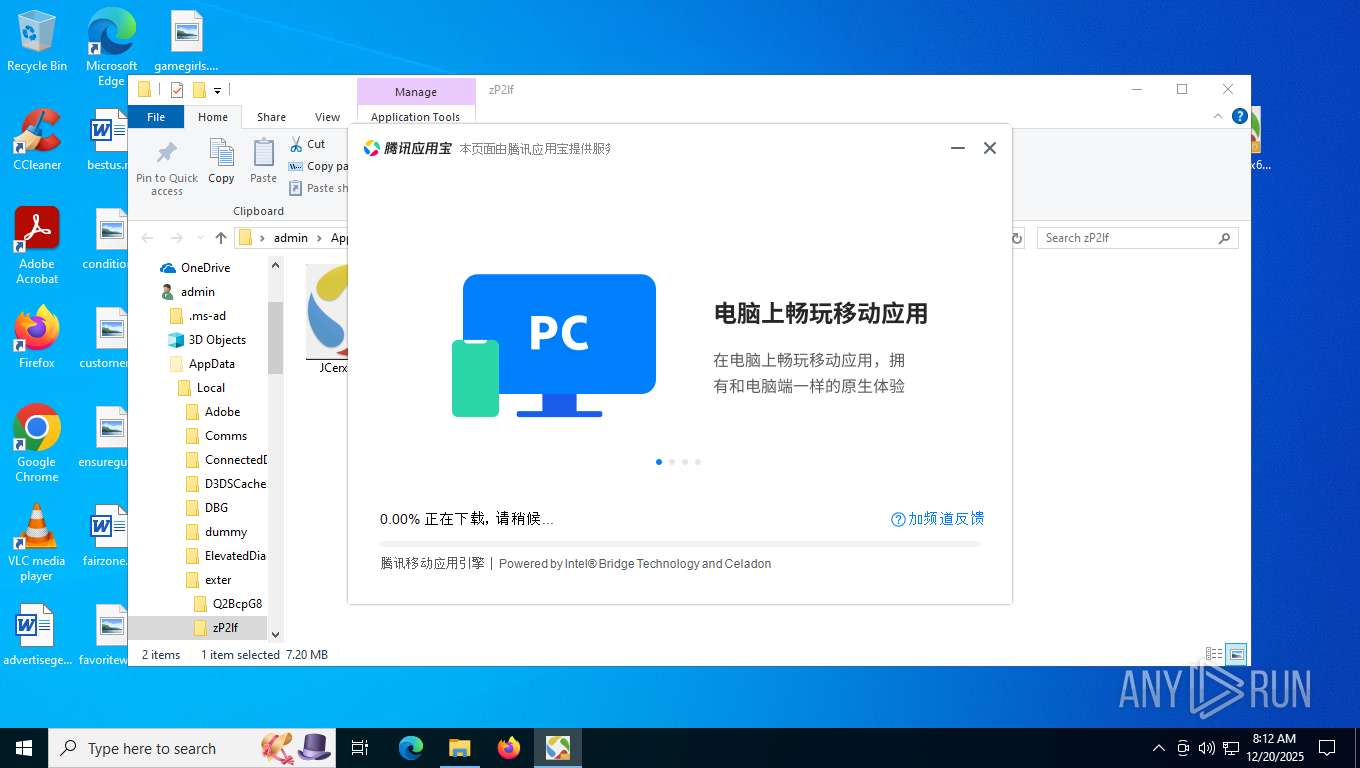The width and height of the screenshot is (1360, 768).
Task: Launch Firefox desktop shortcut
Action: (x=37, y=338)
